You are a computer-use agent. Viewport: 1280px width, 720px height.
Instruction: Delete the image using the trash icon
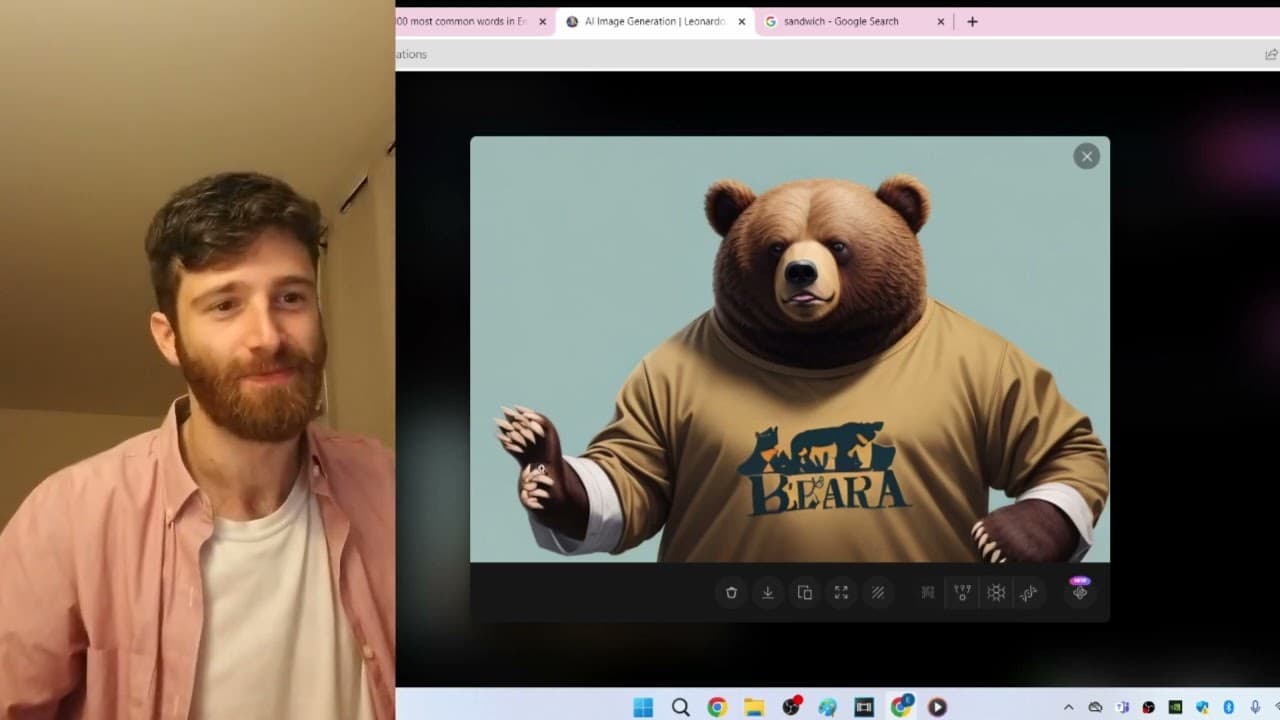pyautogui.click(x=731, y=593)
